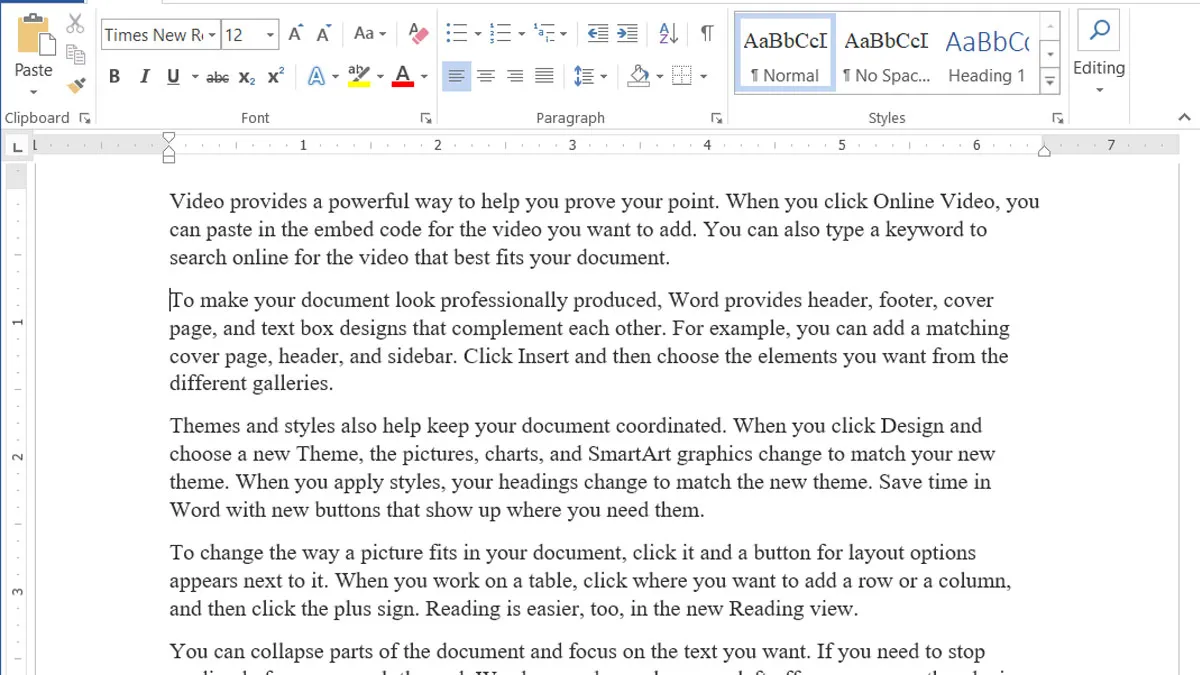Expand the Styles gallery More arrow
The width and height of the screenshot is (1200, 675).
1049,80
